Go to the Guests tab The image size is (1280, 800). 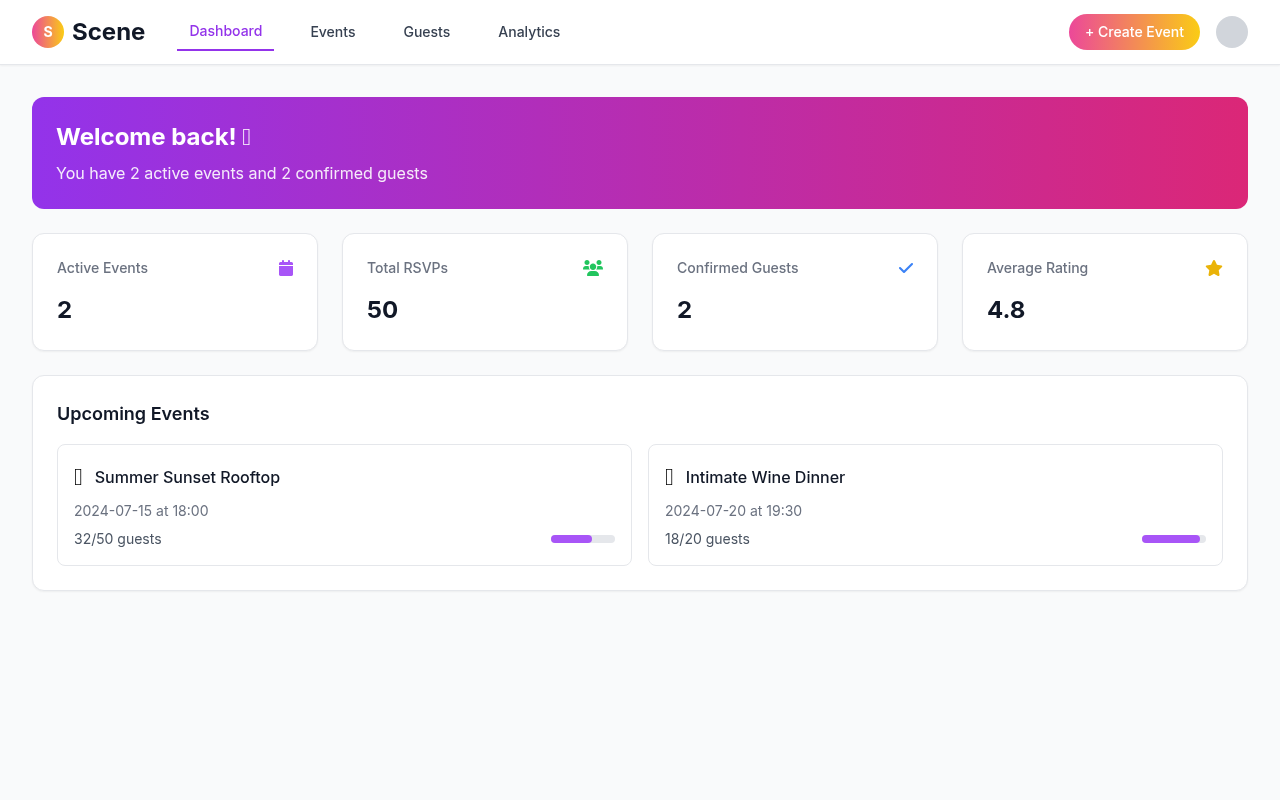[427, 32]
